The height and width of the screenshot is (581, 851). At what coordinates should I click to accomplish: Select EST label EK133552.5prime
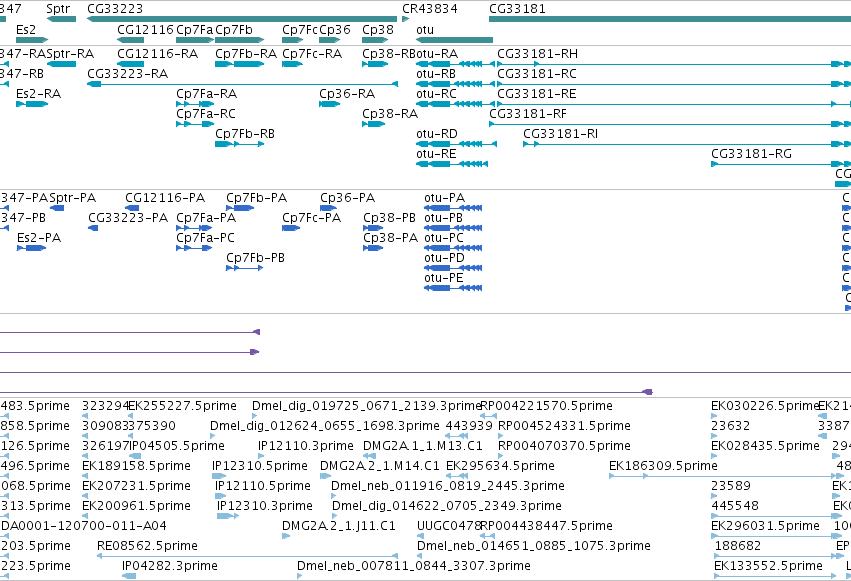(769, 566)
